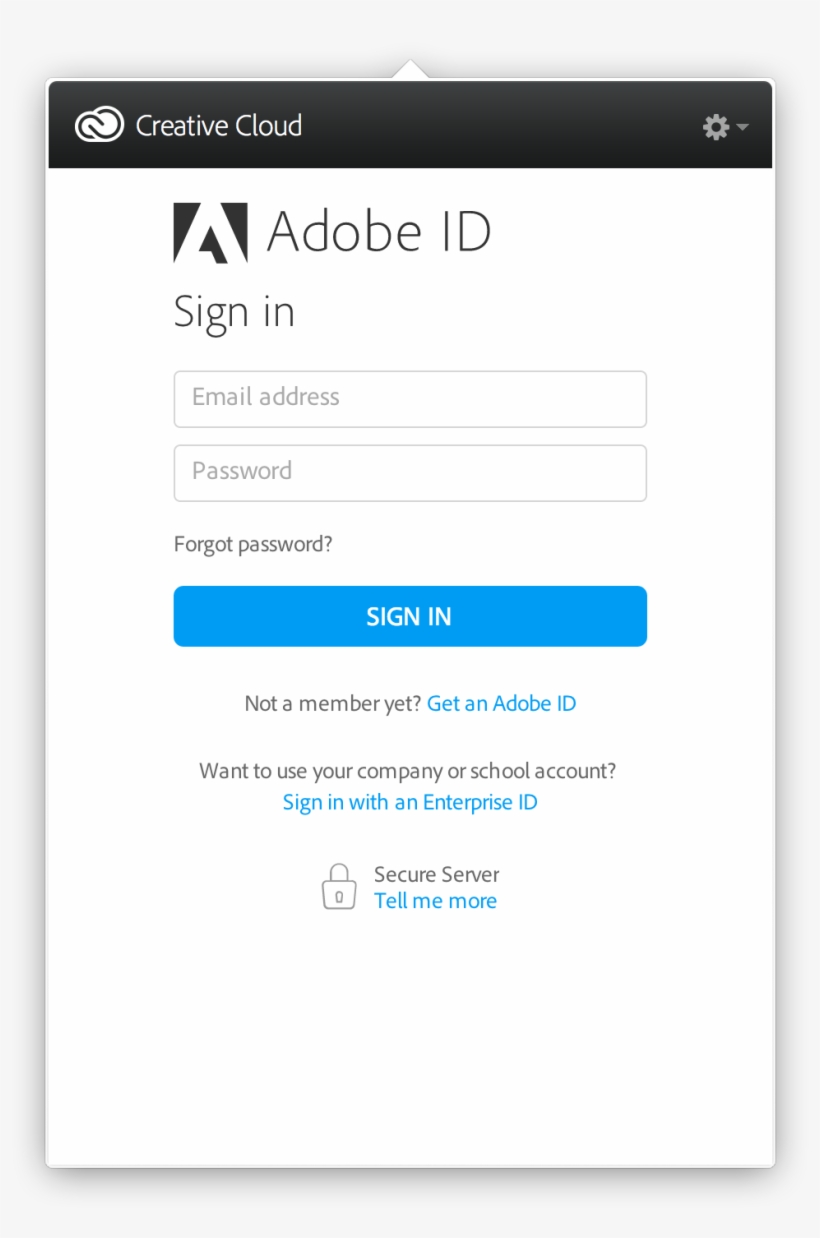Click the Creative Cloud logo icon
The image size is (820, 1238).
tap(97, 124)
